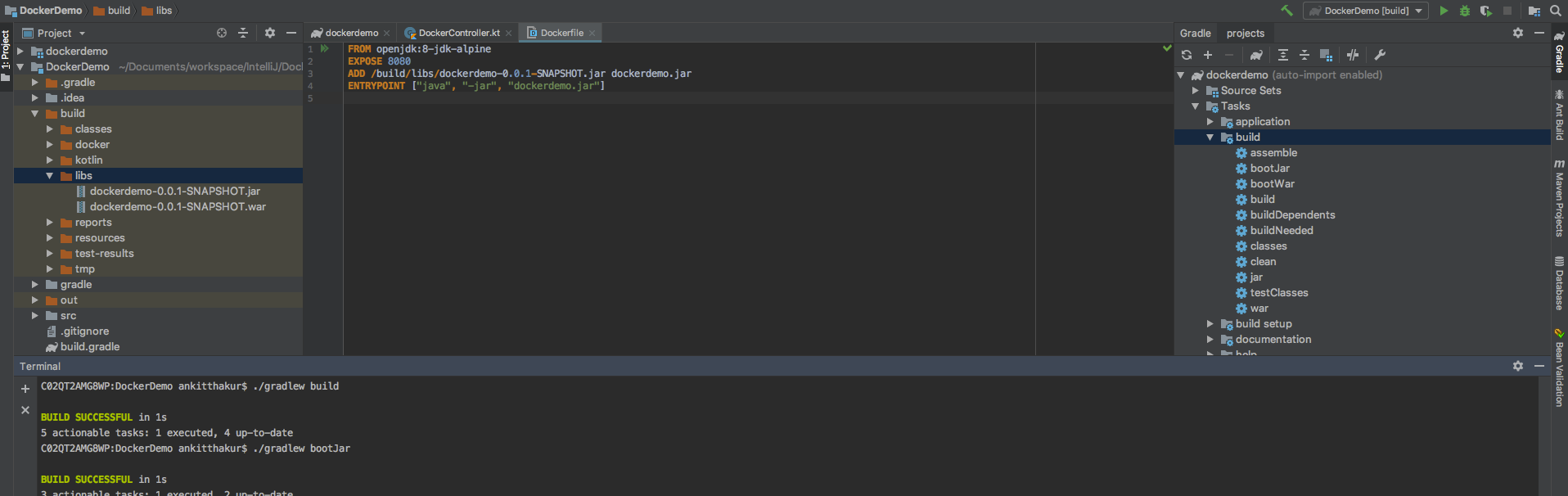Click scroll-from-source target icon in Project panel

pyautogui.click(x=222, y=33)
